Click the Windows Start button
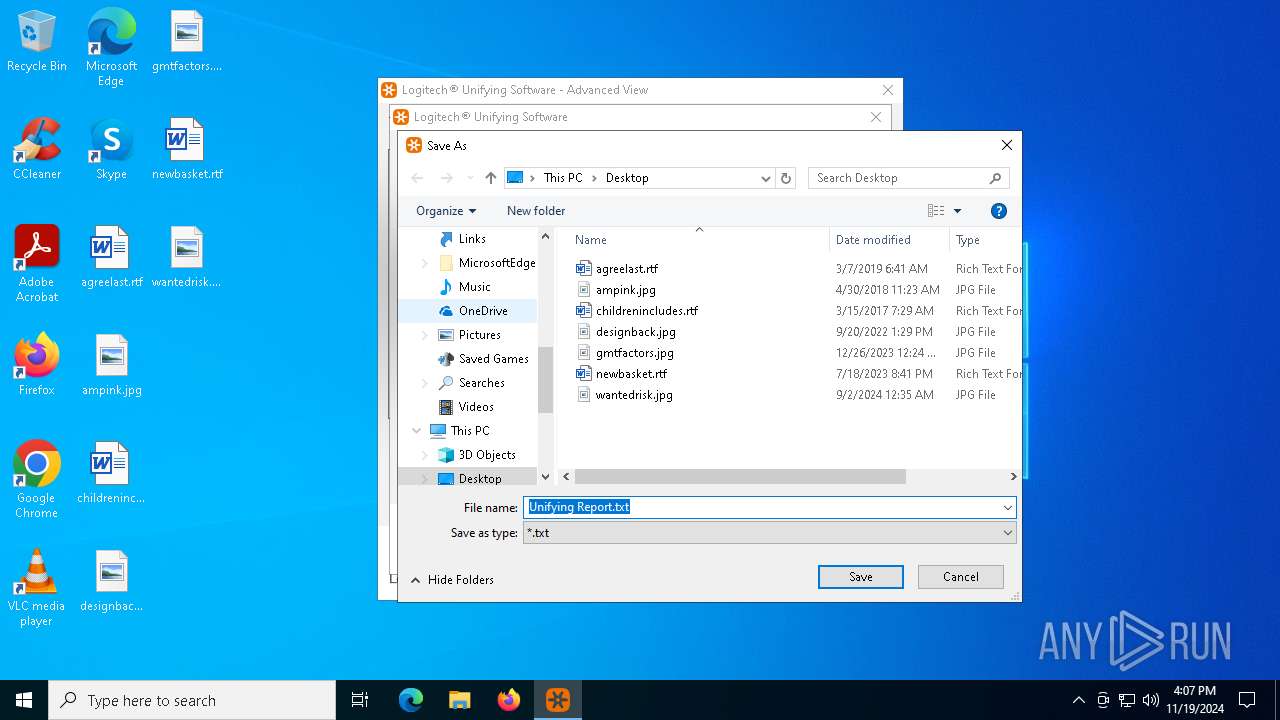1280x720 pixels. [24, 700]
